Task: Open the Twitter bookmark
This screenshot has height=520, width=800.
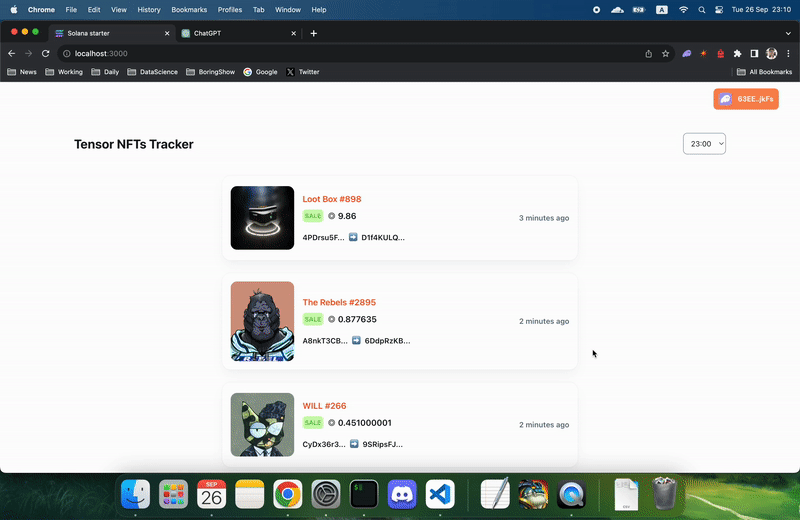Action: tap(302, 72)
